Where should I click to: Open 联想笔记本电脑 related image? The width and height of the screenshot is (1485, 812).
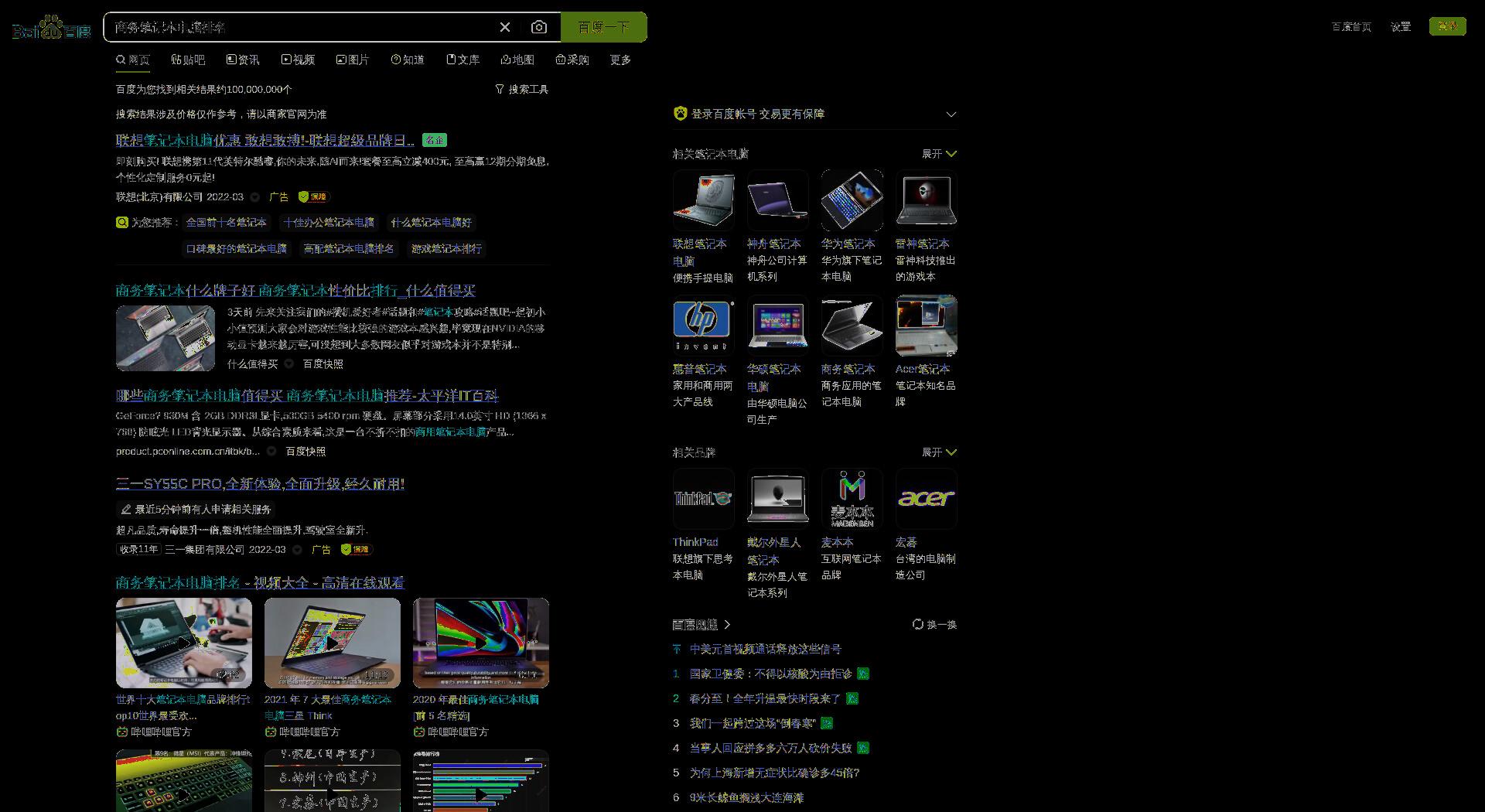click(703, 200)
